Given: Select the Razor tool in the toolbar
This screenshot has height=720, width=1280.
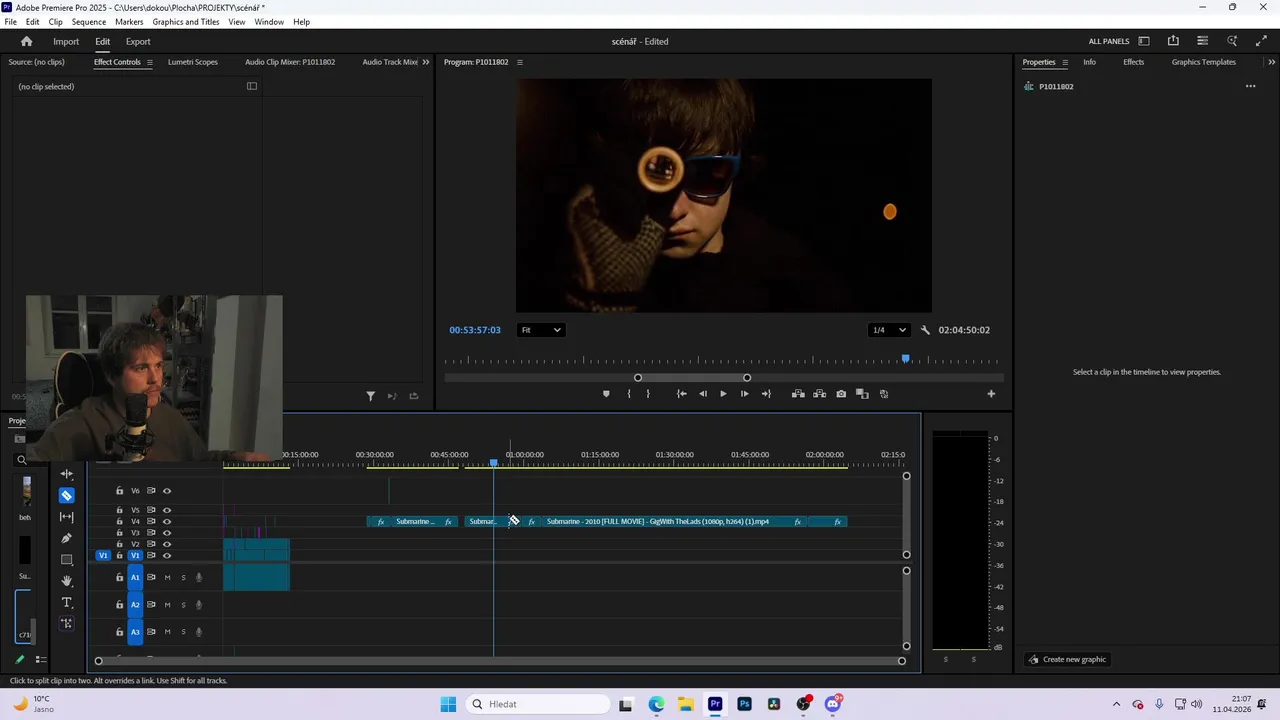Looking at the screenshot, I should tap(67, 496).
